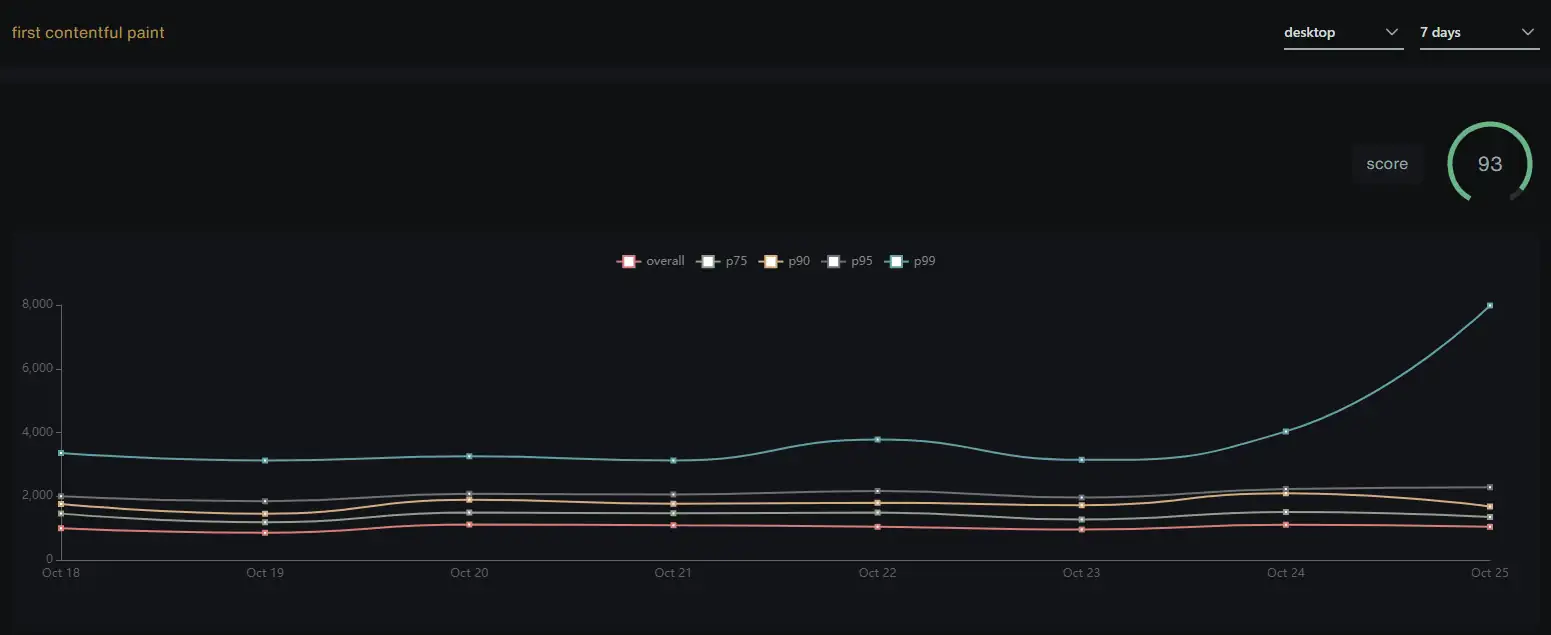This screenshot has width=1551, height=635.
Task: Open the 7 days range dropdown
Action: (1479, 33)
